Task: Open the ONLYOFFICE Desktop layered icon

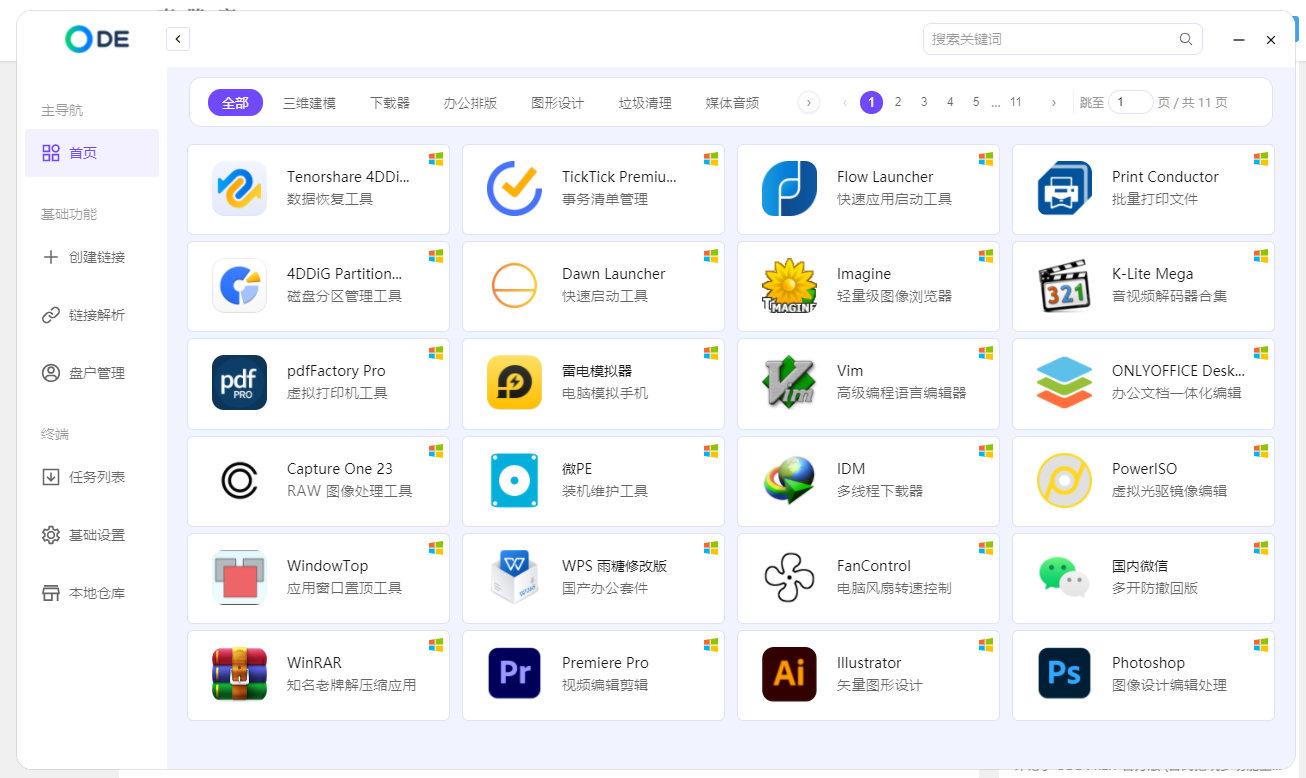Action: 1064,382
